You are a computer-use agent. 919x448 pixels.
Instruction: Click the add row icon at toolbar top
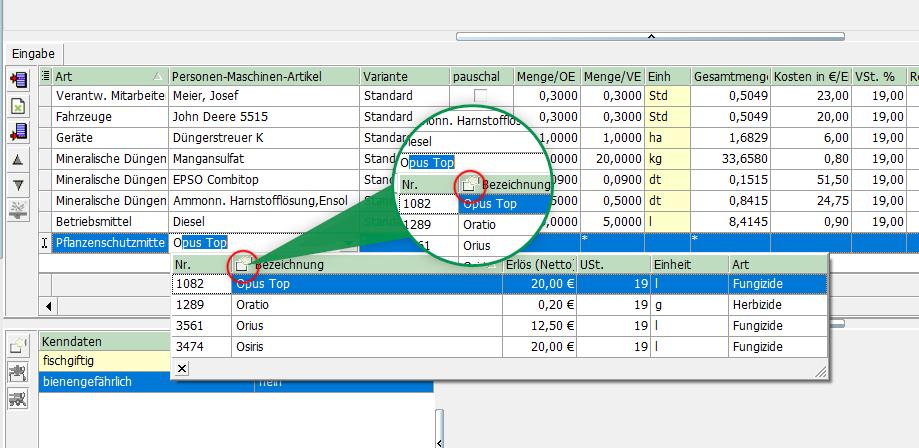(x=18, y=80)
